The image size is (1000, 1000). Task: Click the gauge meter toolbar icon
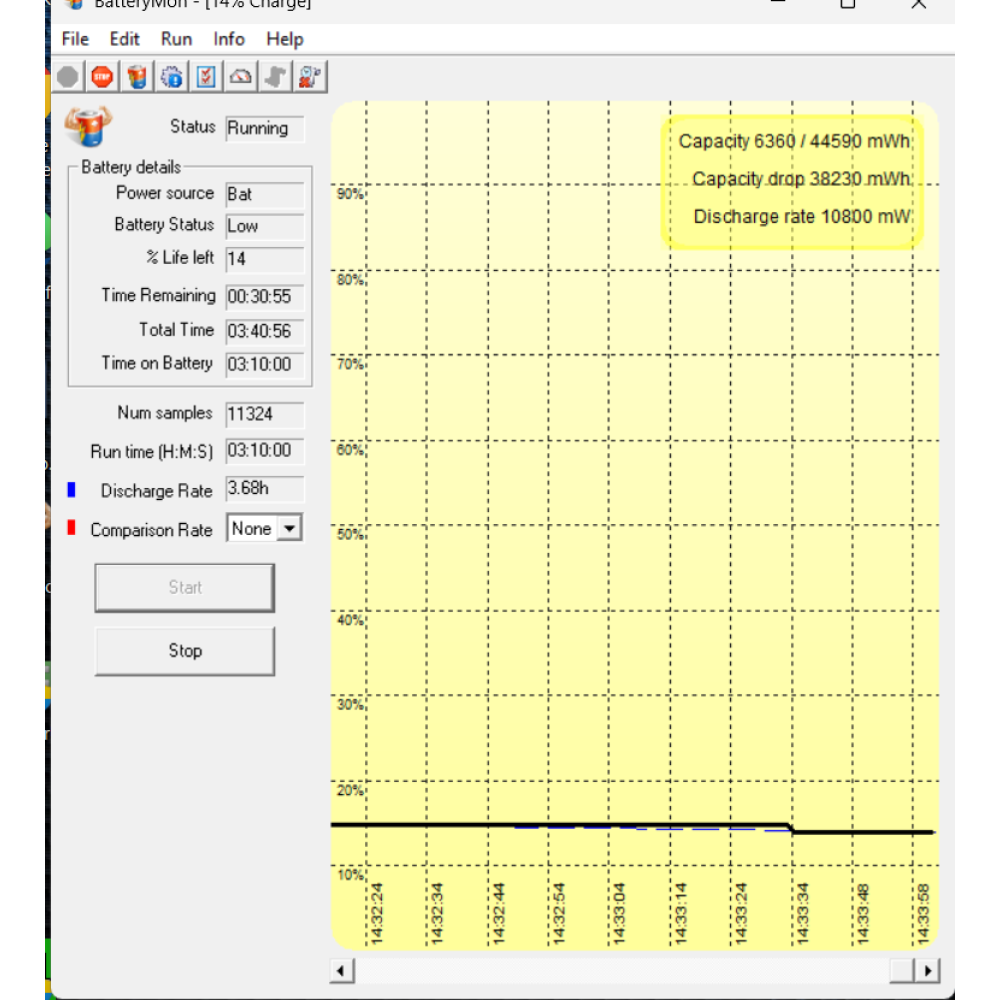click(241, 77)
